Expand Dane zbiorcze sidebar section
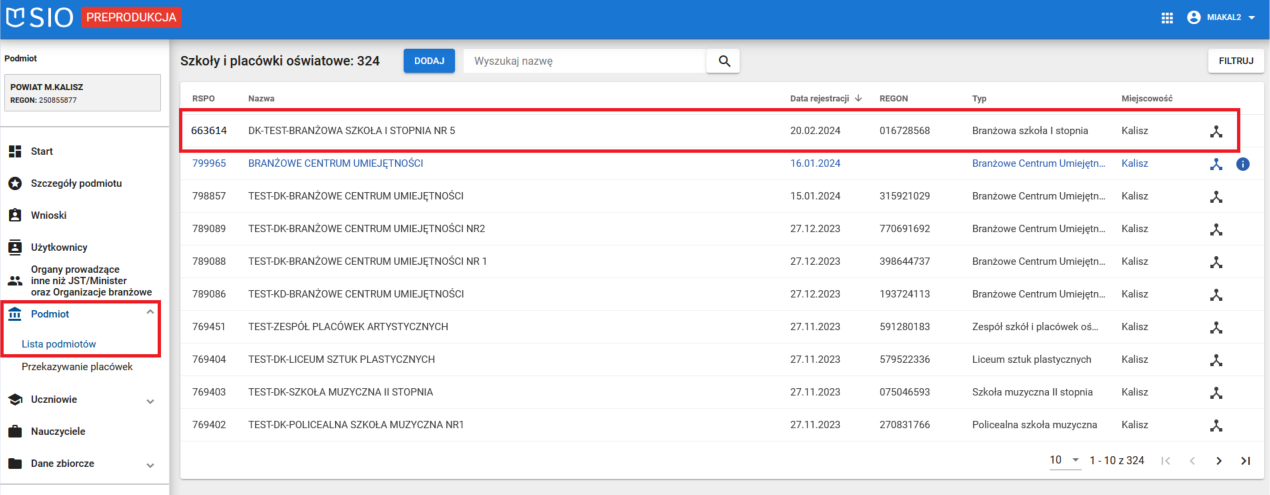1270x495 pixels. tap(150, 465)
